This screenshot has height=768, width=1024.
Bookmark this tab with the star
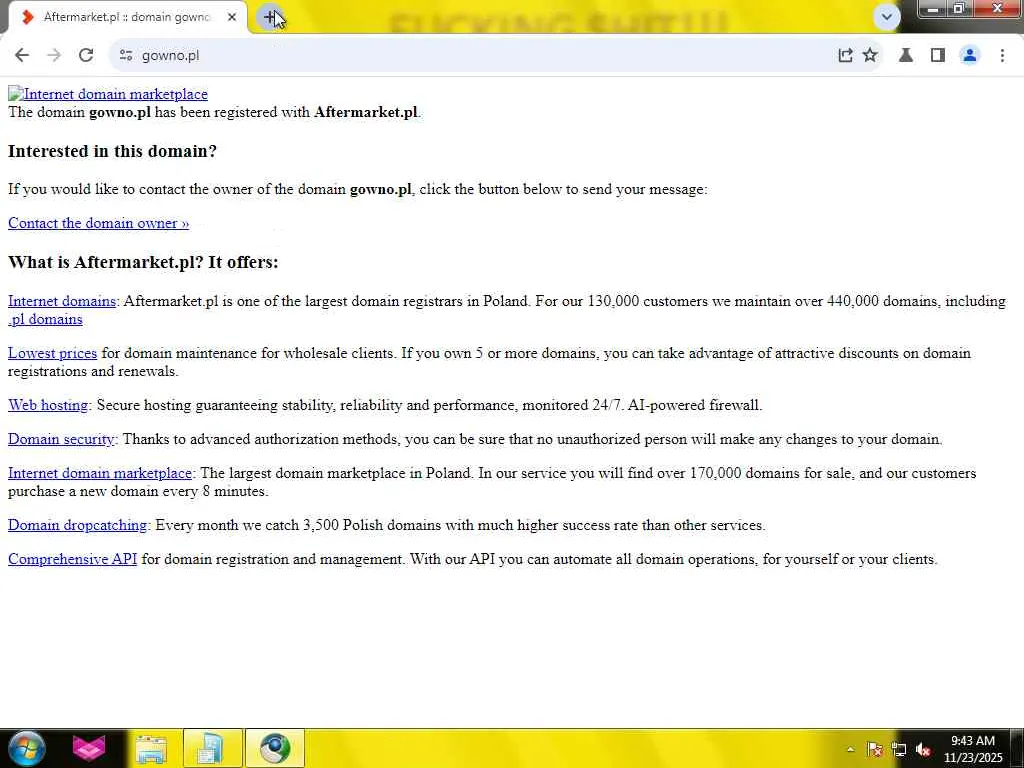point(870,56)
